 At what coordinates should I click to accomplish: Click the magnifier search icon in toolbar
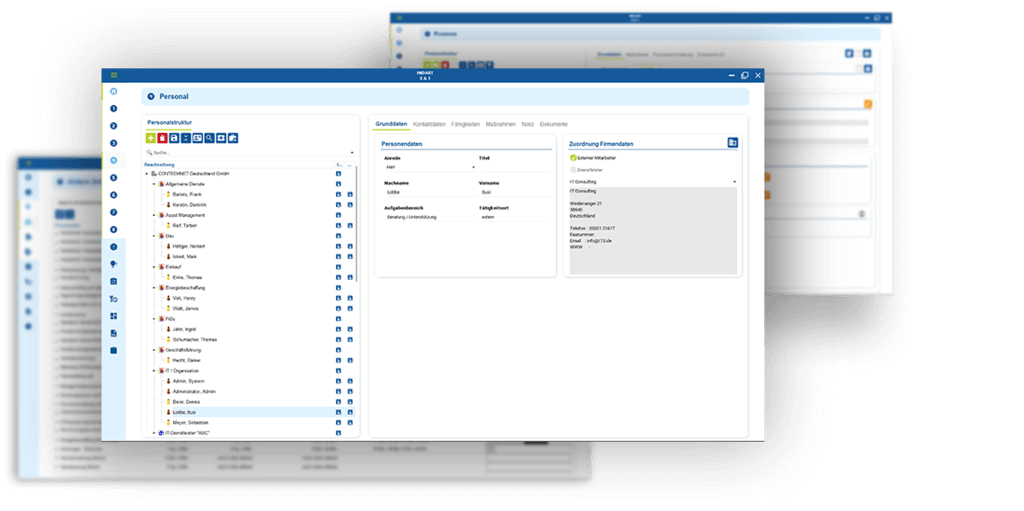click(x=209, y=138)
